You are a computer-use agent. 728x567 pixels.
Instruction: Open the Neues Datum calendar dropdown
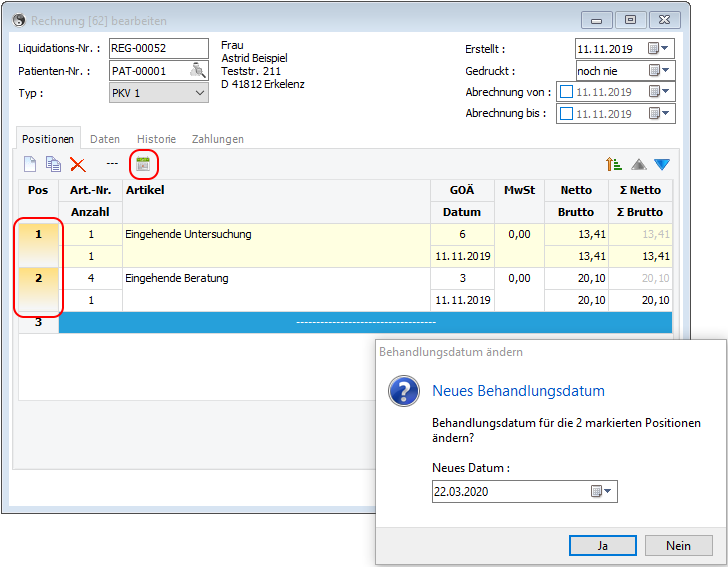pos(601,491)
